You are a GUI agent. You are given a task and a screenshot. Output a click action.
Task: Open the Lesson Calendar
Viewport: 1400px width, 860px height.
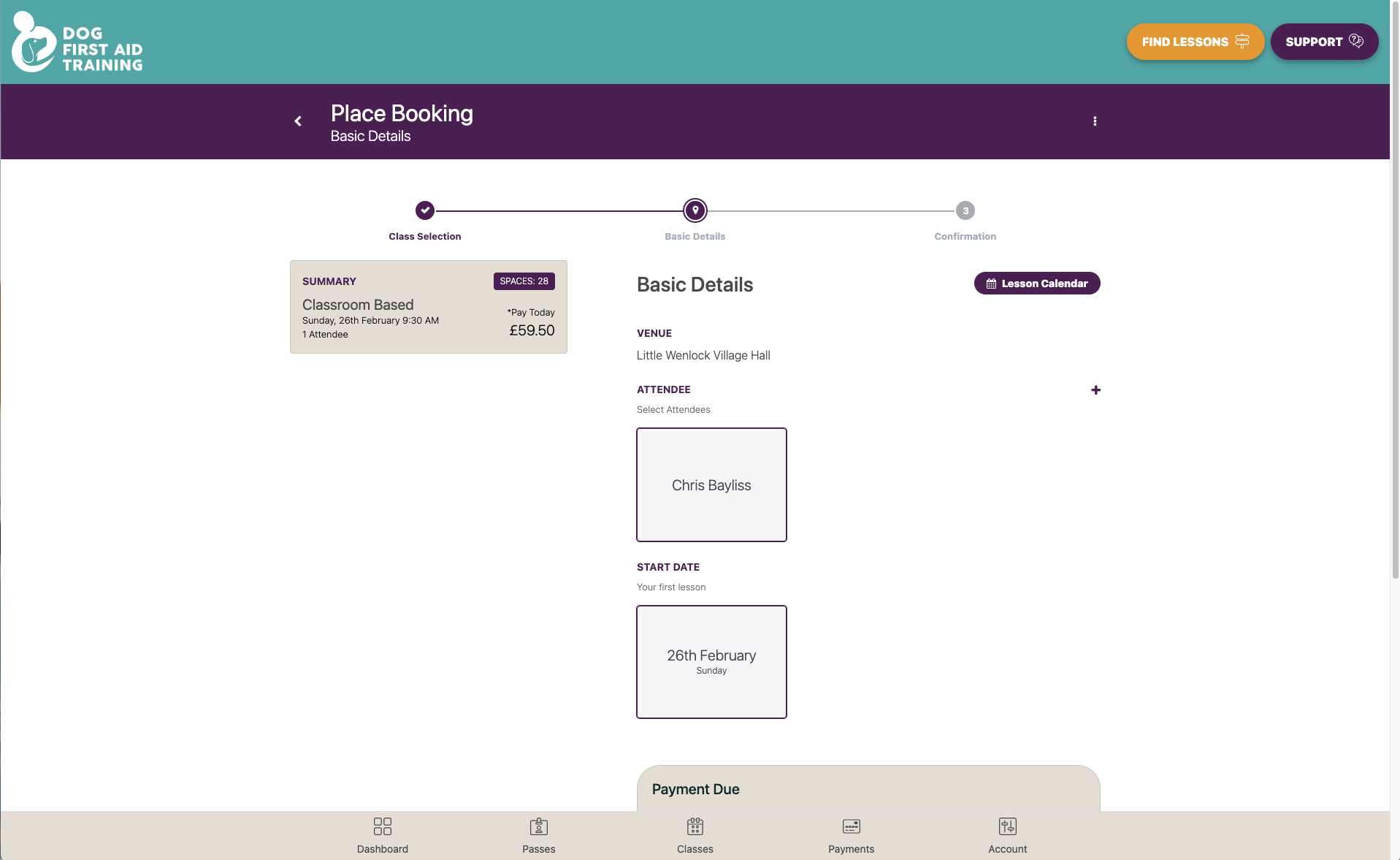1037,284
